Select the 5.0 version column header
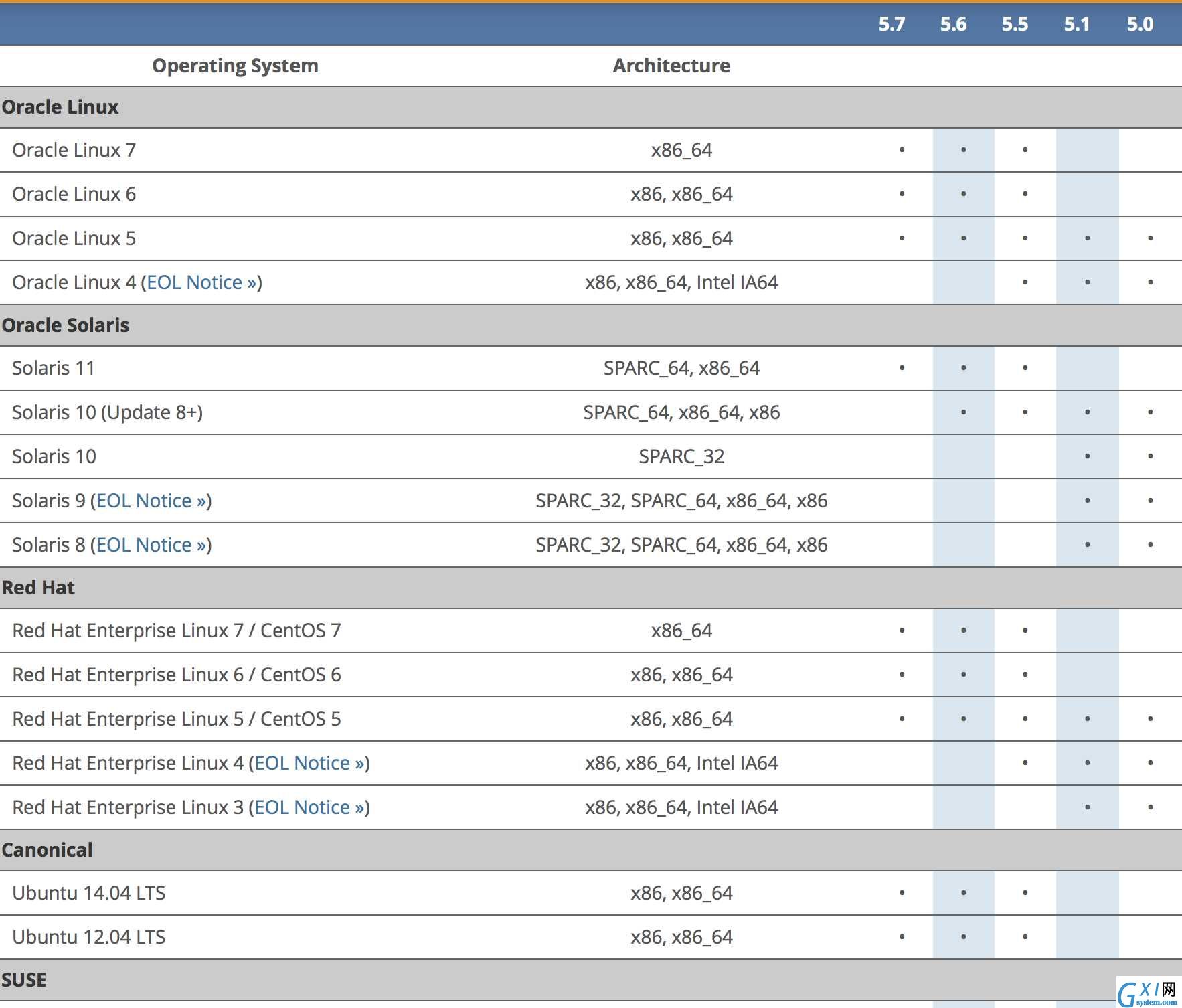1182x1008 pixels. pyautogui.click(x=1140, y=25)
